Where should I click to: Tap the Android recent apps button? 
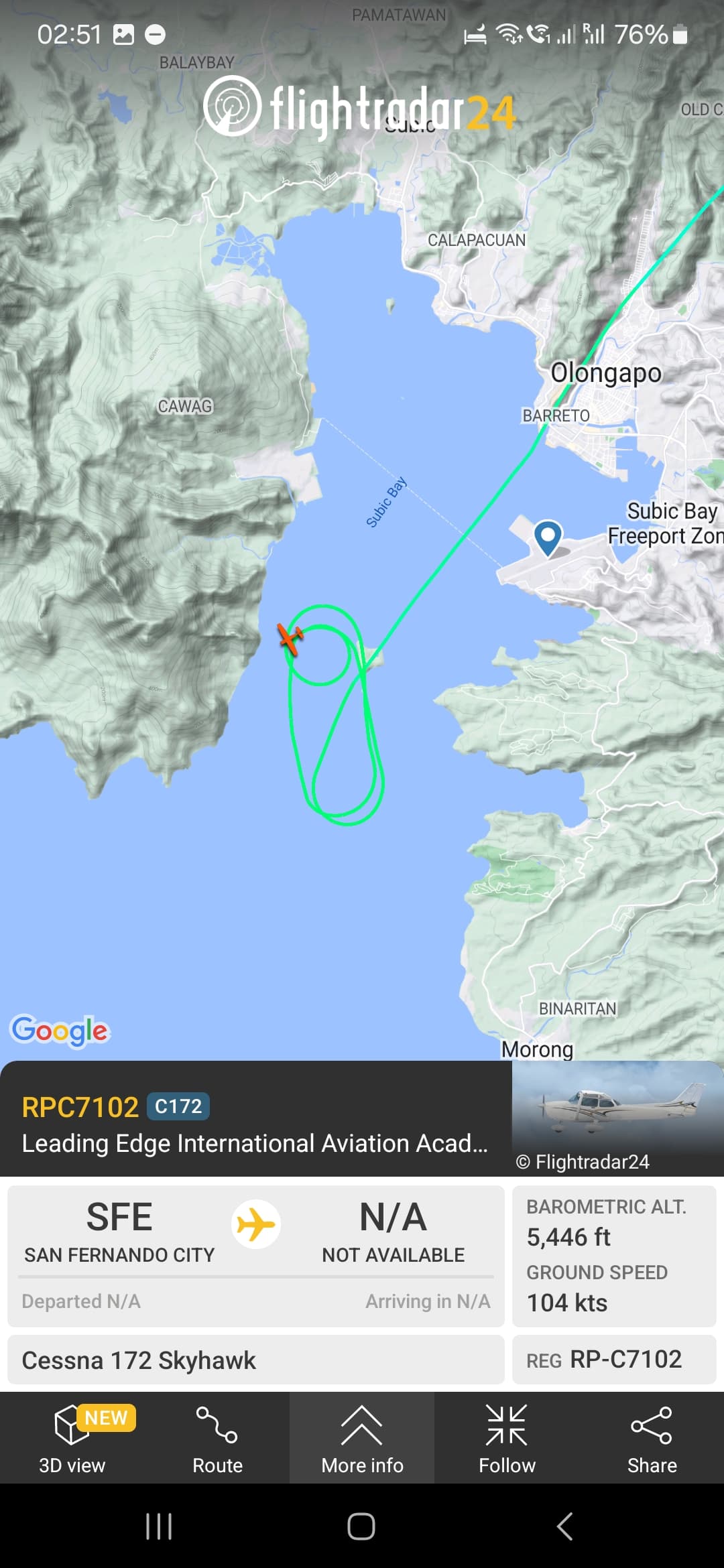tap(159, 1526)
